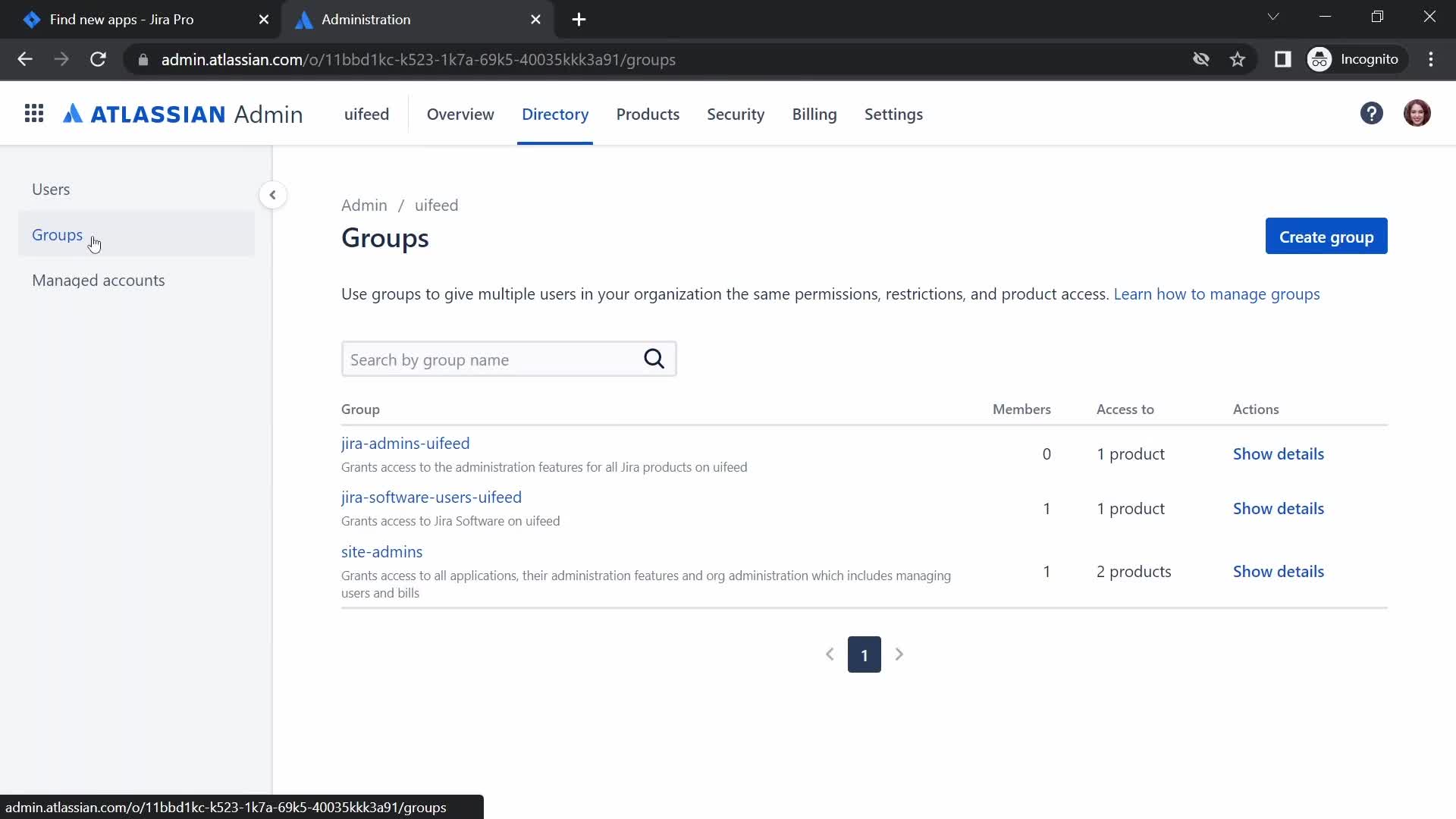Screen dimensions: 1456x819
Task: Close the Administration tab
Action: (535, 19)
